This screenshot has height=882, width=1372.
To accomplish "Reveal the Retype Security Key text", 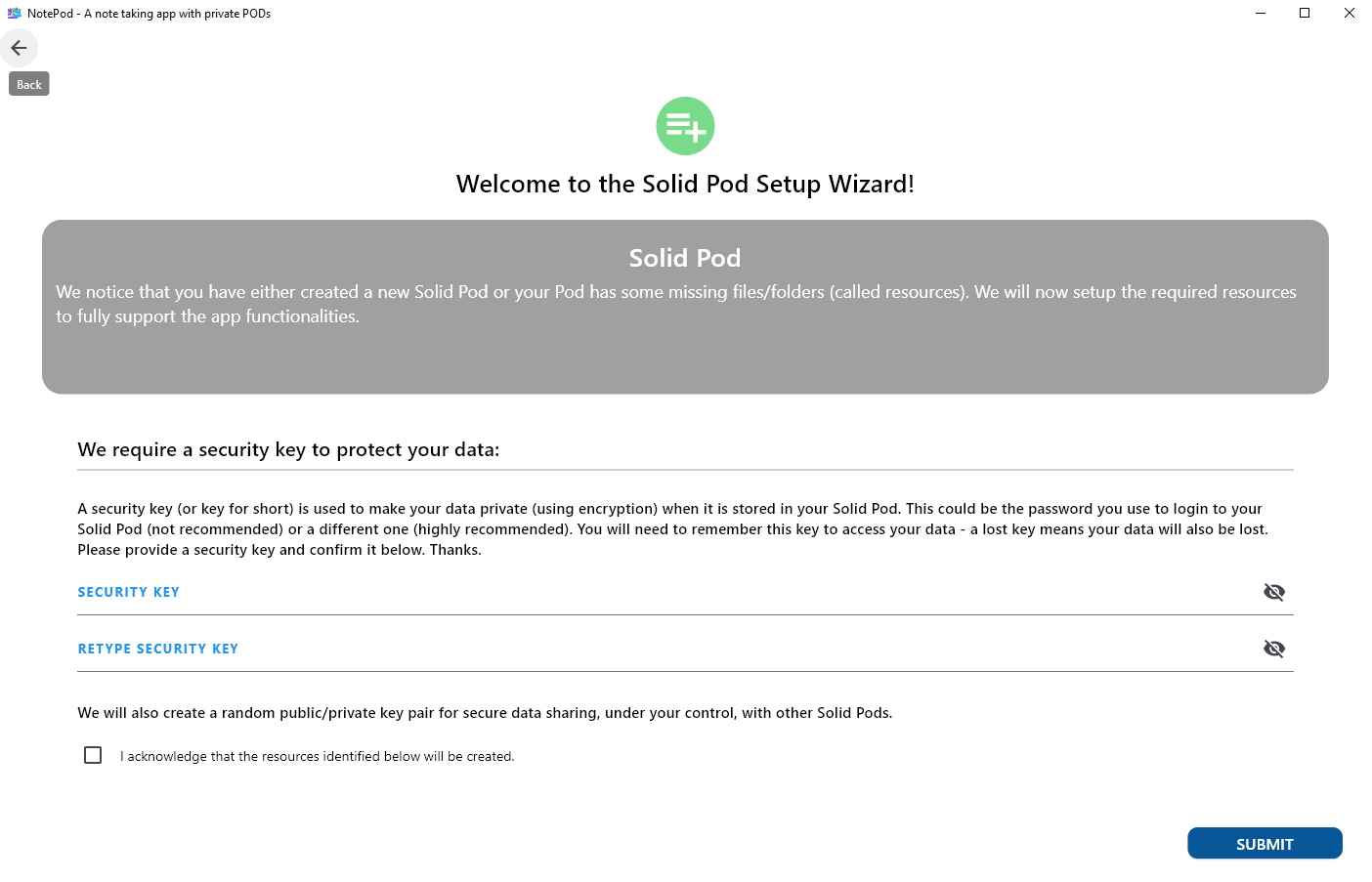I will 1273,649.
